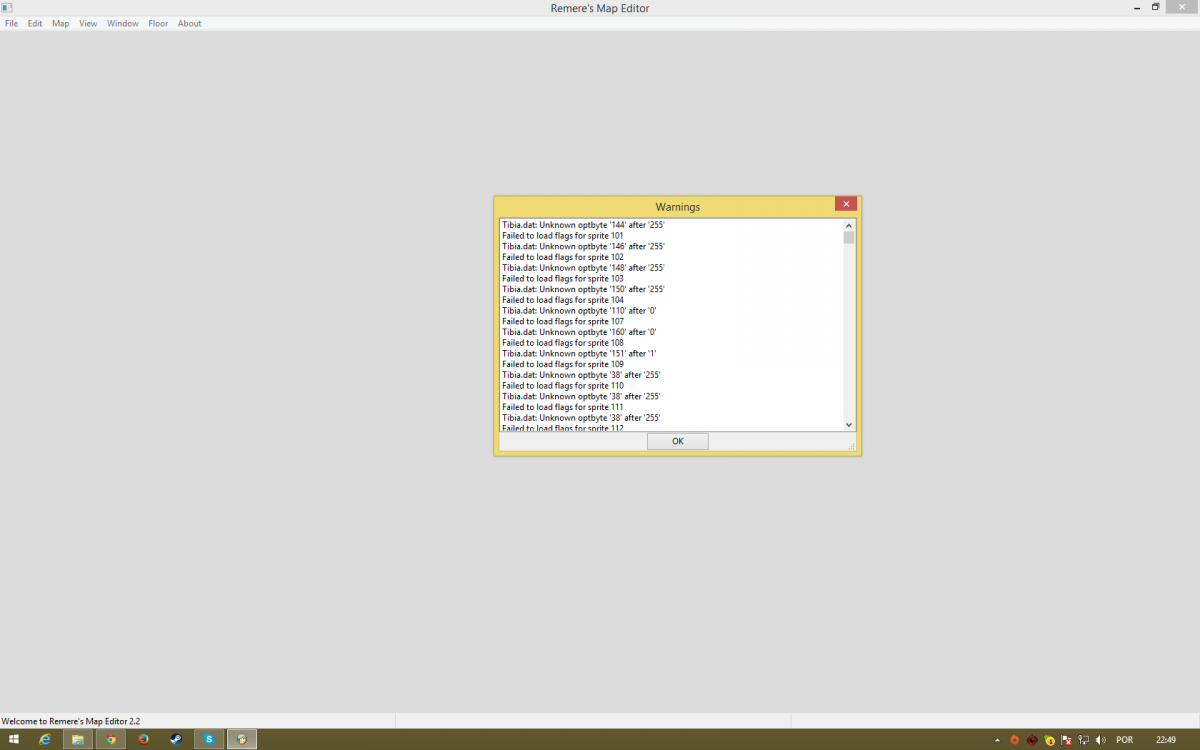Click the Warnings list scrollbar thumb
Image resolution: width=1200 pixels, height=750 pixels.
coord(849,238)
